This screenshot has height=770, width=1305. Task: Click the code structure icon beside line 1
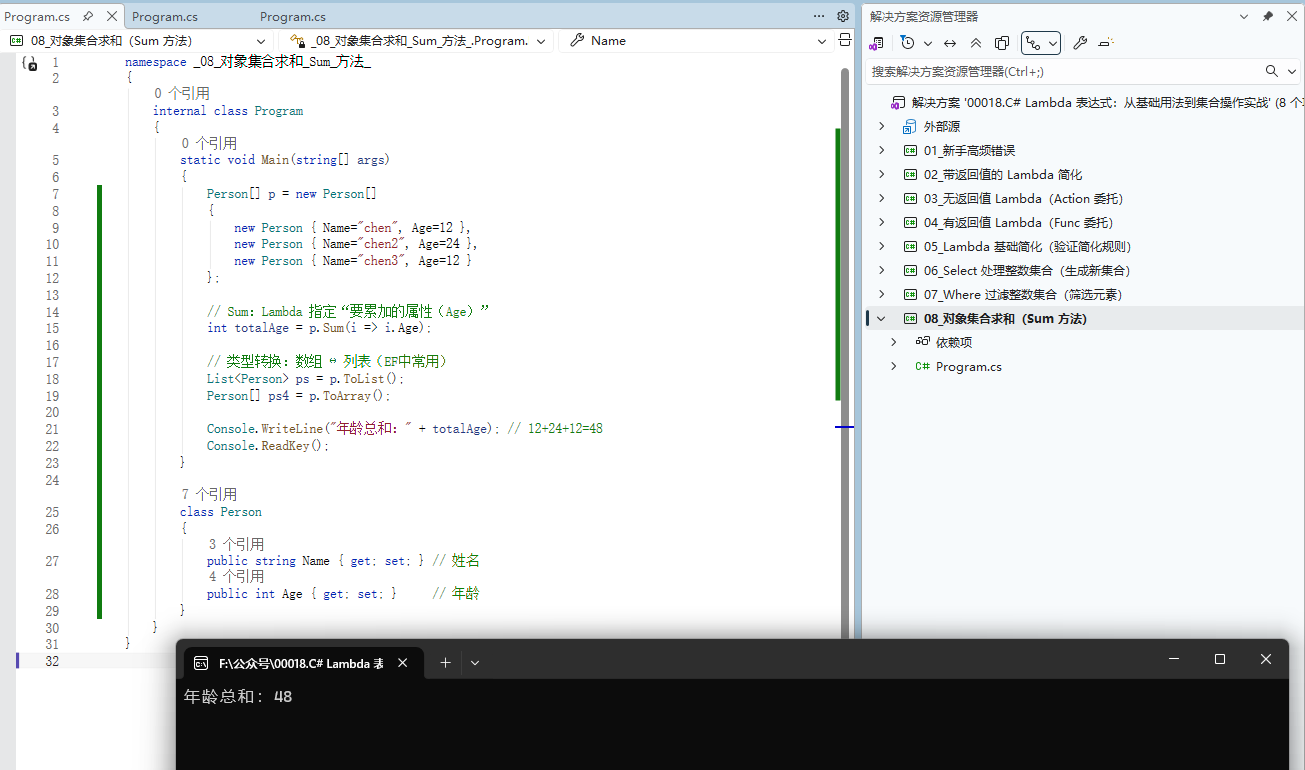point(30,63)
